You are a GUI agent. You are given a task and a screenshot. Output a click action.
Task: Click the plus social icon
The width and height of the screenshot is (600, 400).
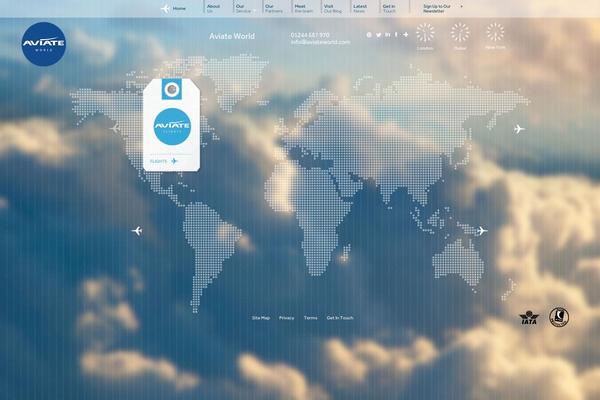click(x=406, y=35)
